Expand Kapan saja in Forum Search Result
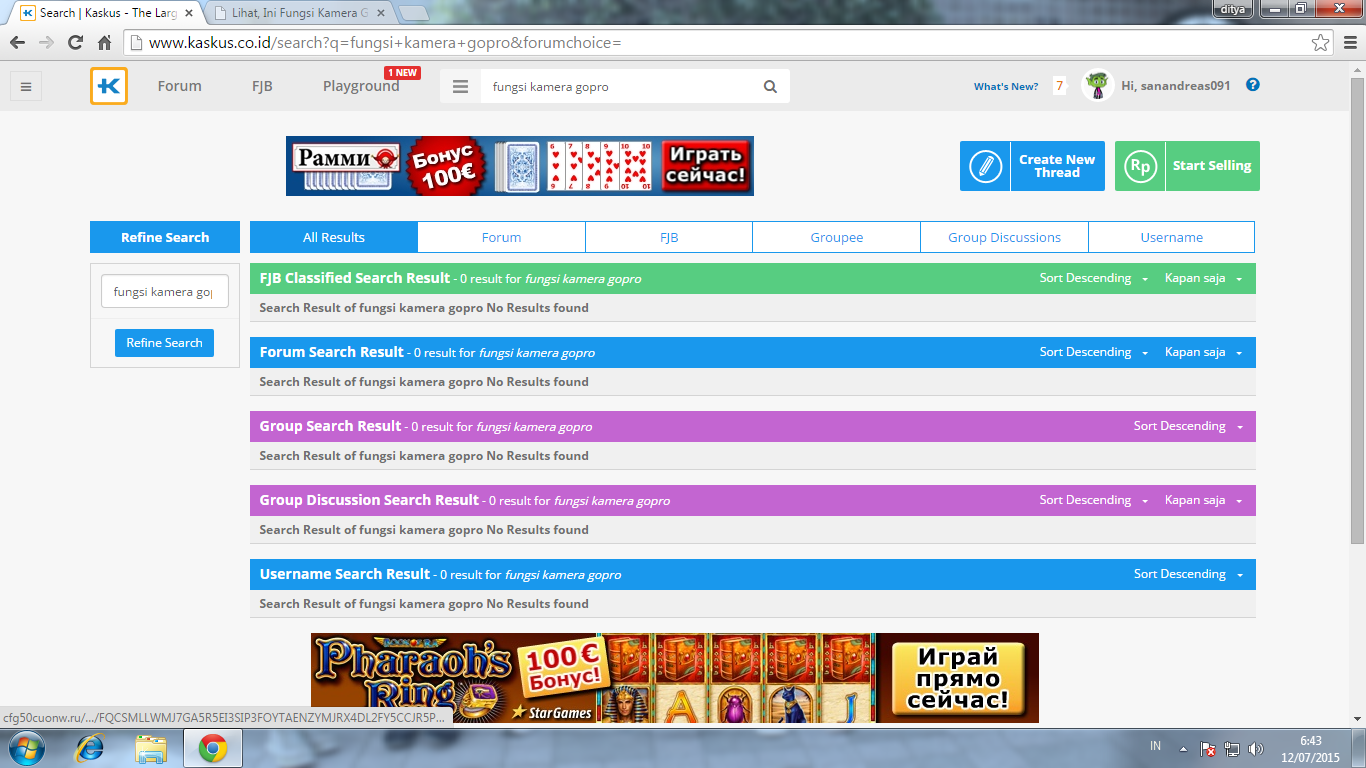Screen dimensions: 1366x768 (x=1204, y=352)
